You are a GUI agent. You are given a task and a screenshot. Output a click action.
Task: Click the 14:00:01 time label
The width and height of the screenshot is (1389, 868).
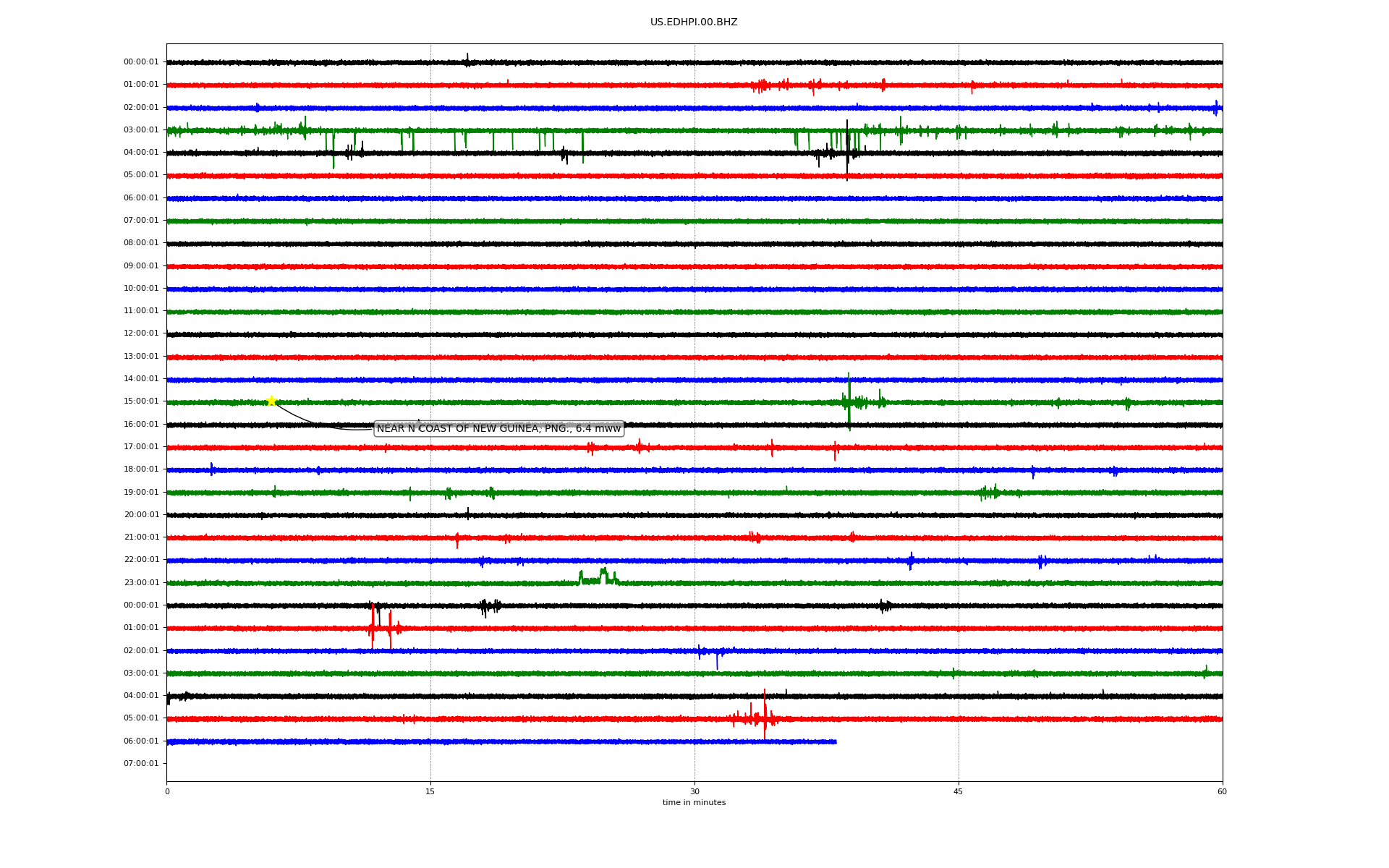point(141,379)
